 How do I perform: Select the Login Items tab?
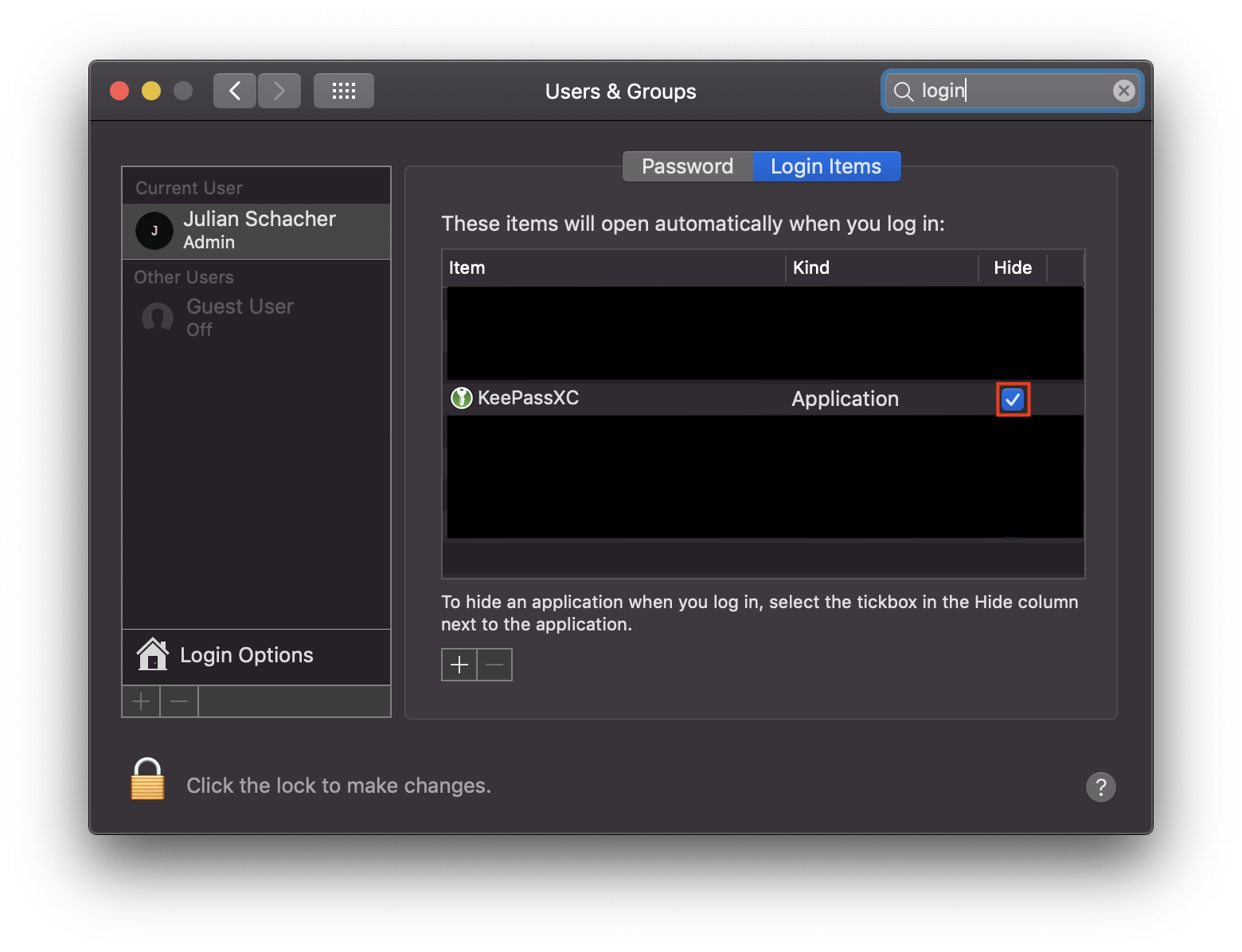[825, 166]
